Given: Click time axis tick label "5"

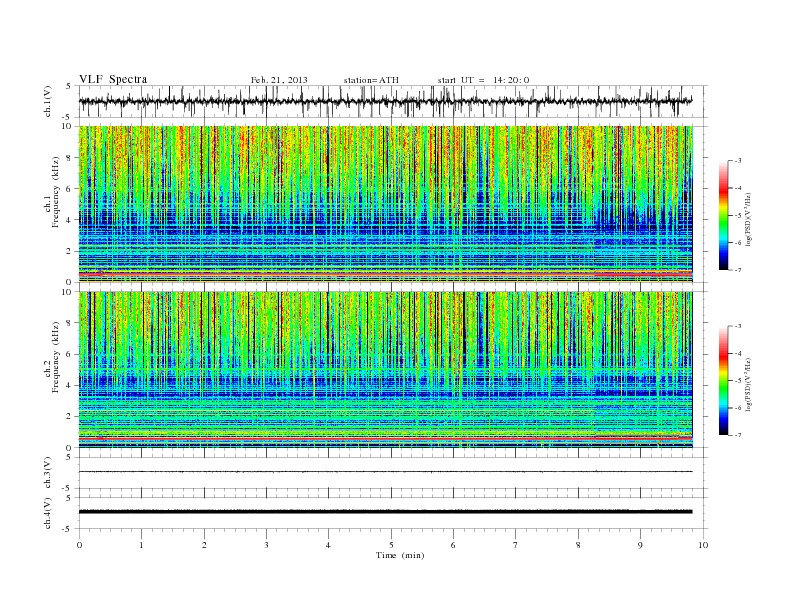Looking at the screenshot, I should 391,545.
